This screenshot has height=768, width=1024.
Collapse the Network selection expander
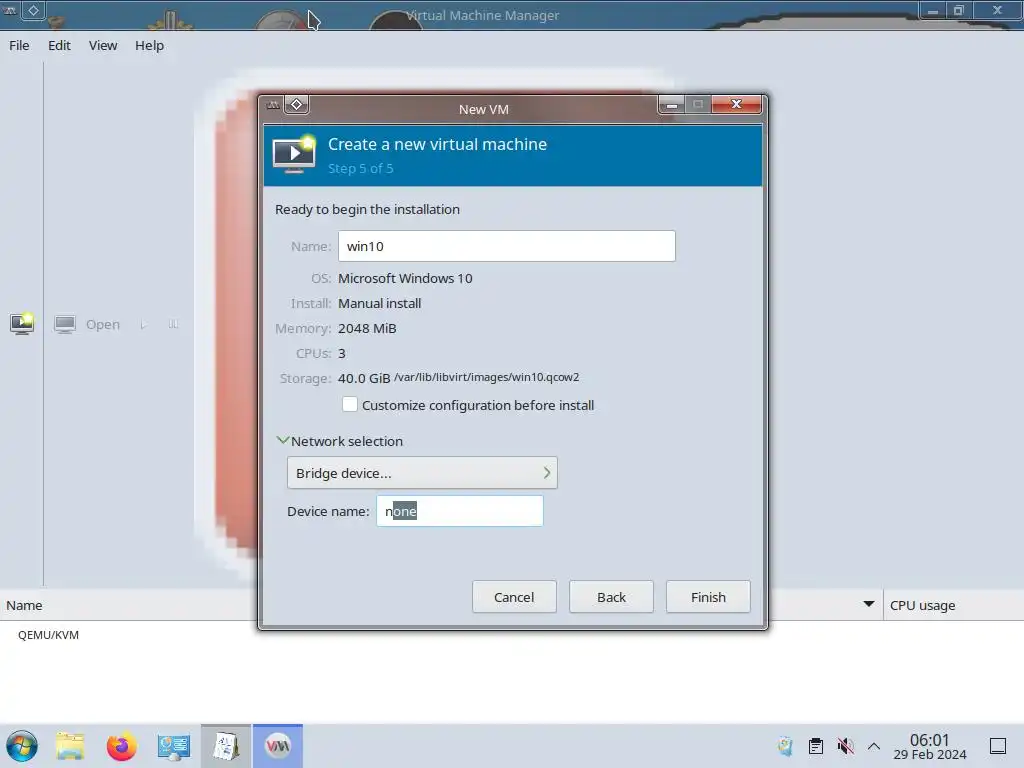[283, 441]
